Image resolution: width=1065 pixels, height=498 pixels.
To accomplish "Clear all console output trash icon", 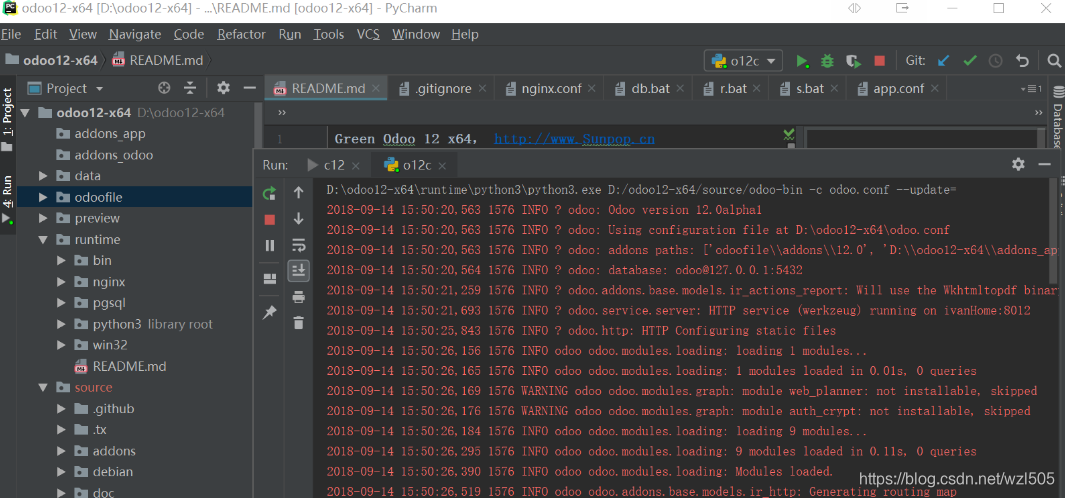I will click(298, 323).
